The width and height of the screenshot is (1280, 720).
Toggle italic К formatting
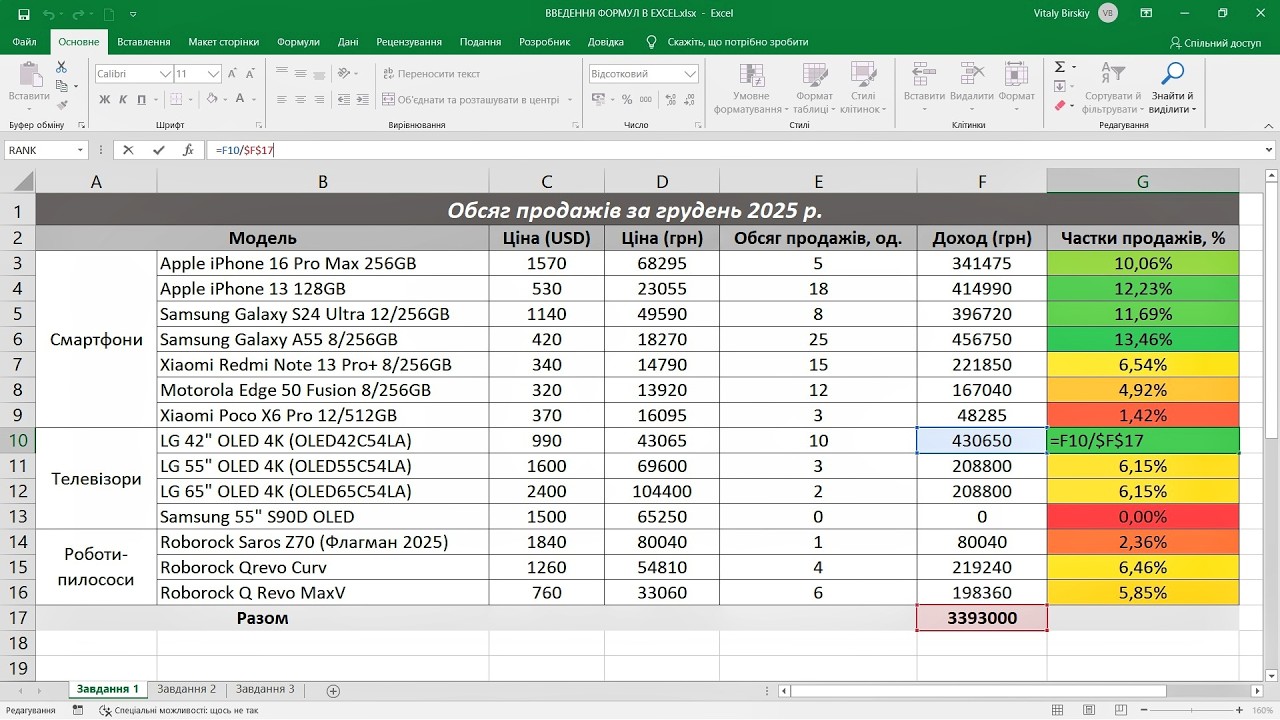pos(123,99)
